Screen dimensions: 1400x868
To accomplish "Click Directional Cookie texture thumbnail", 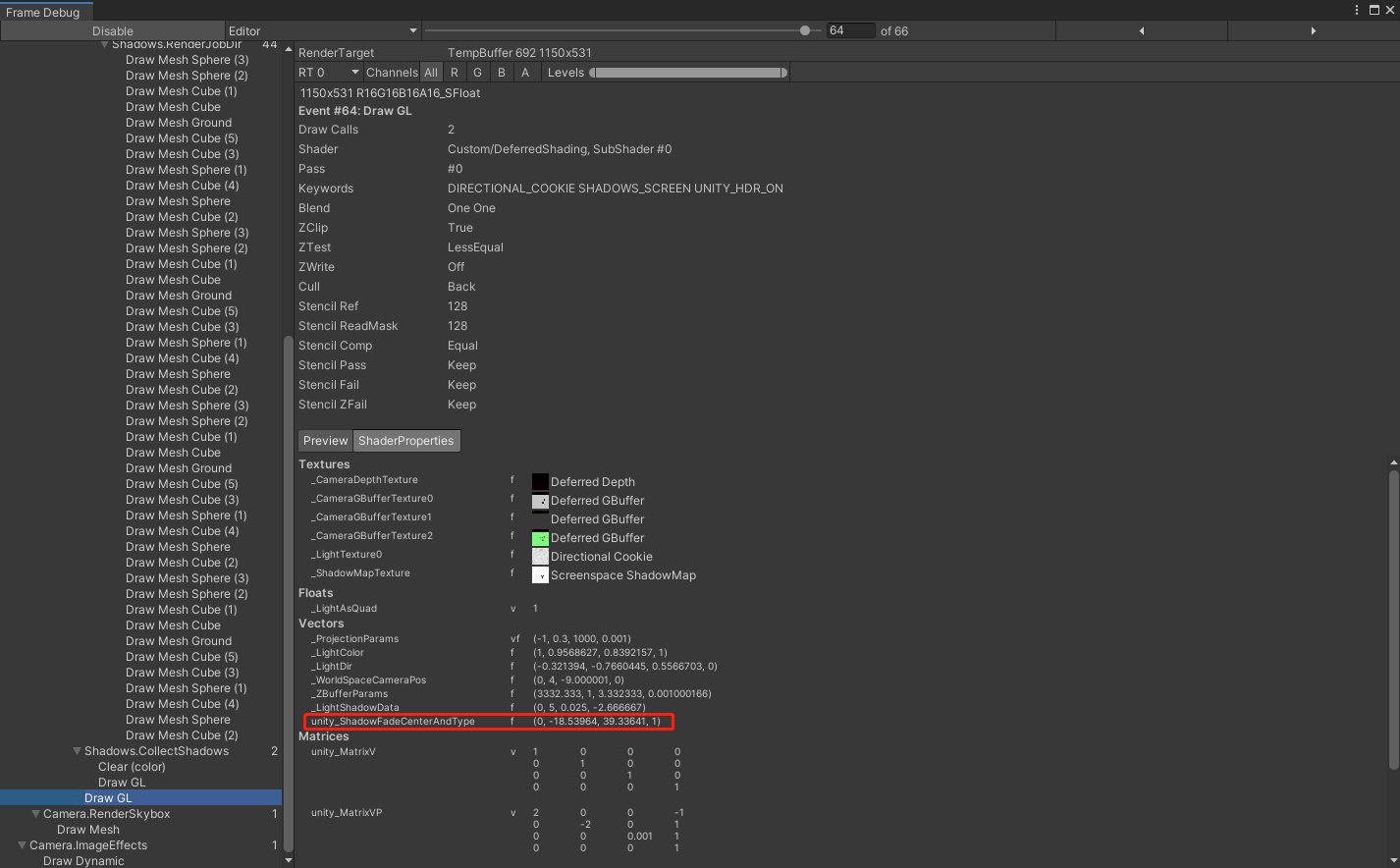I will pos(540,557).
